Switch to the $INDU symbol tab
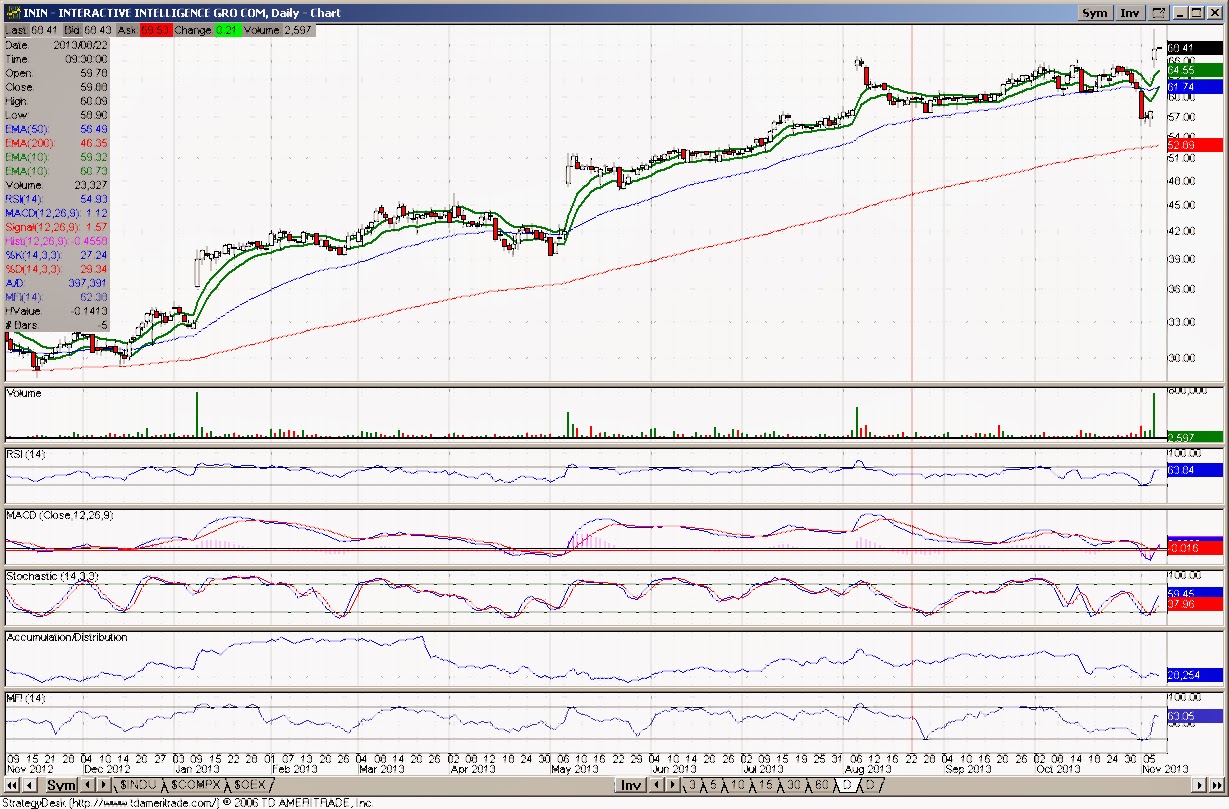The width and height of the screenshot is (1229, 809). (137, 786)
